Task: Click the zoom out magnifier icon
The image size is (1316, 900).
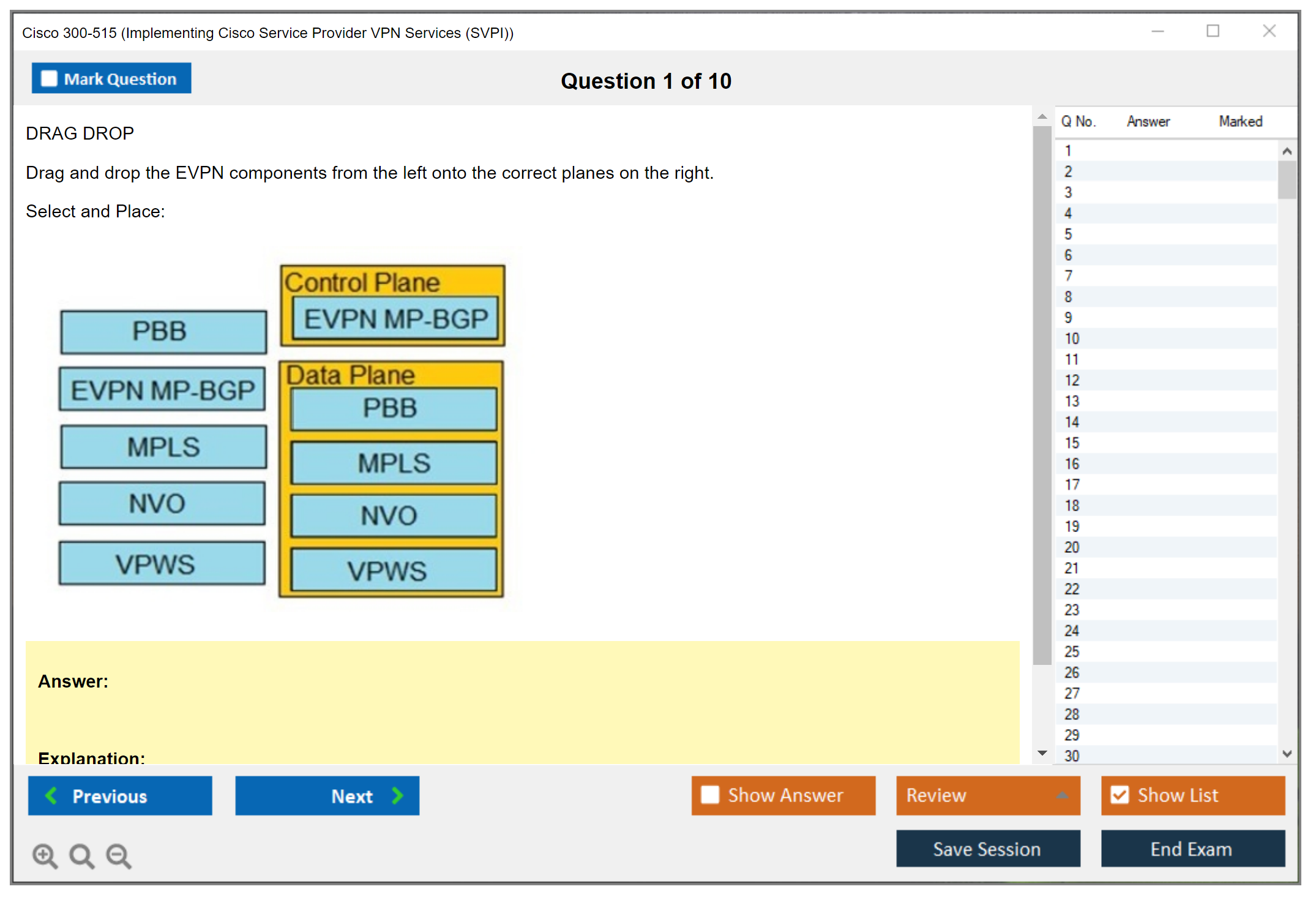Action: [x=119, y=855]
